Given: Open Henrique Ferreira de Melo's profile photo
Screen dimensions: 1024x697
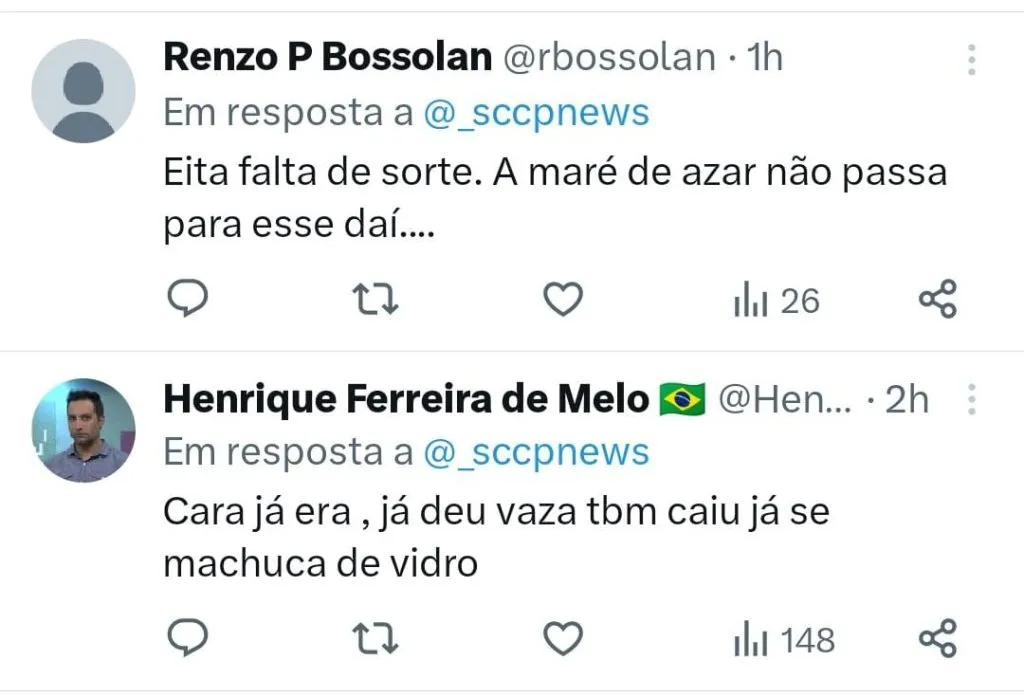Looking at the screenshot, I should 83,431.
